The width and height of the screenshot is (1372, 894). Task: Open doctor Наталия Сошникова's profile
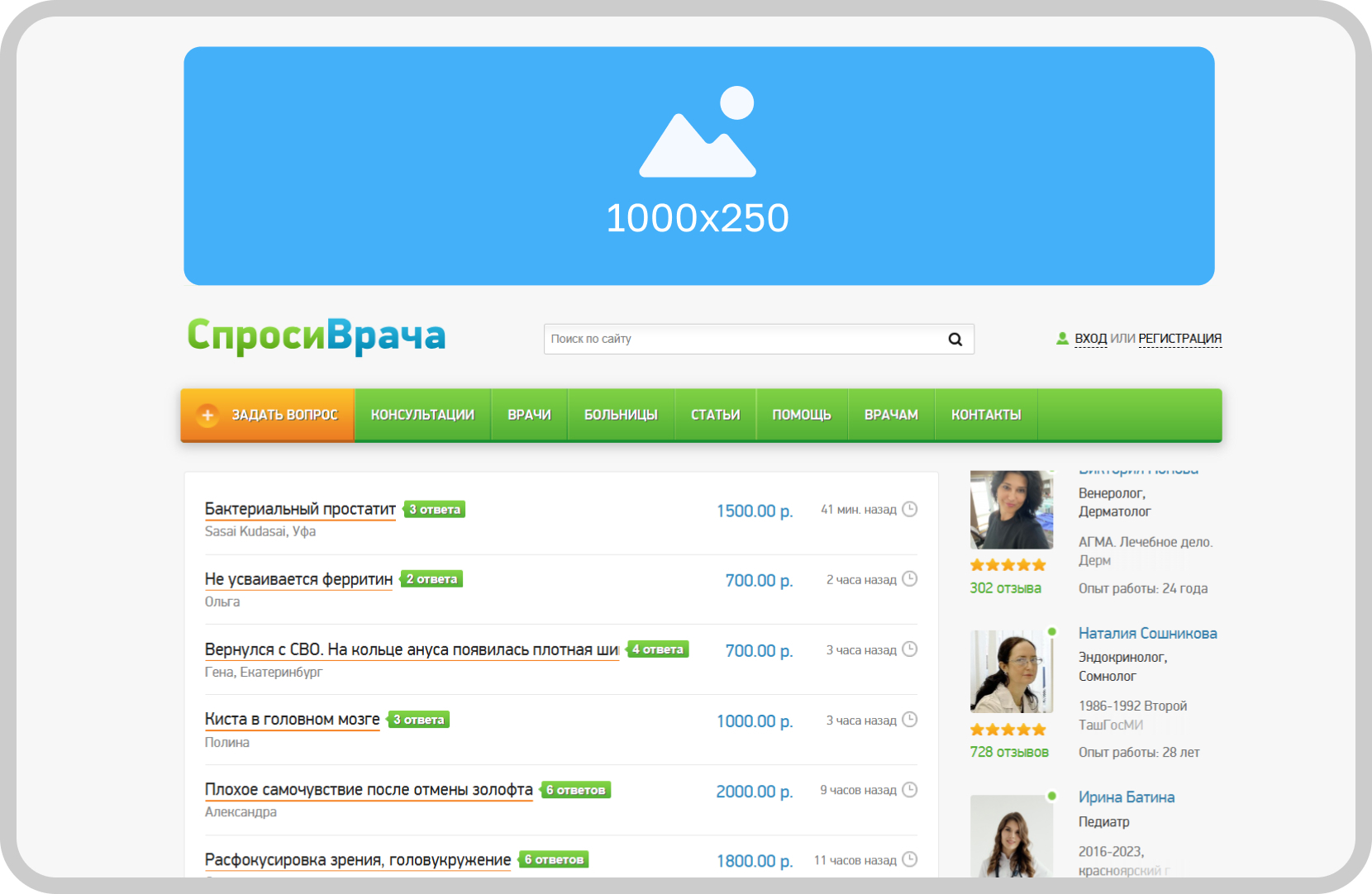coord(1147,634)
